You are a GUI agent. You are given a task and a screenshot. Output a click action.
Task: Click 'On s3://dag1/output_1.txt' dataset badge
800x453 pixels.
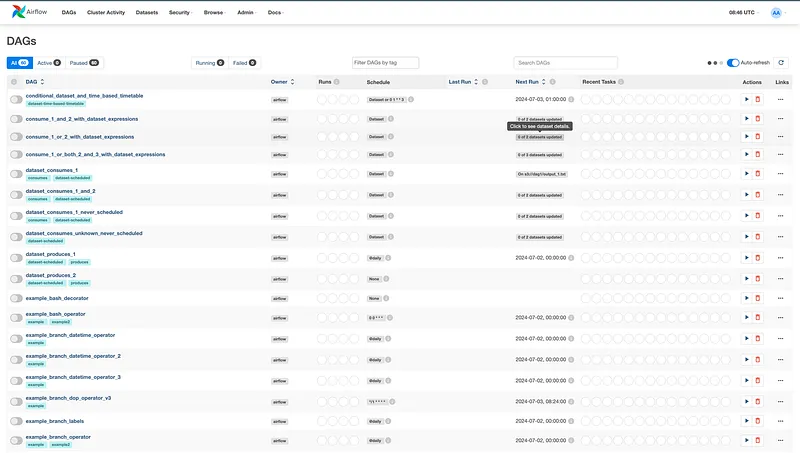[x=541, y=174]
